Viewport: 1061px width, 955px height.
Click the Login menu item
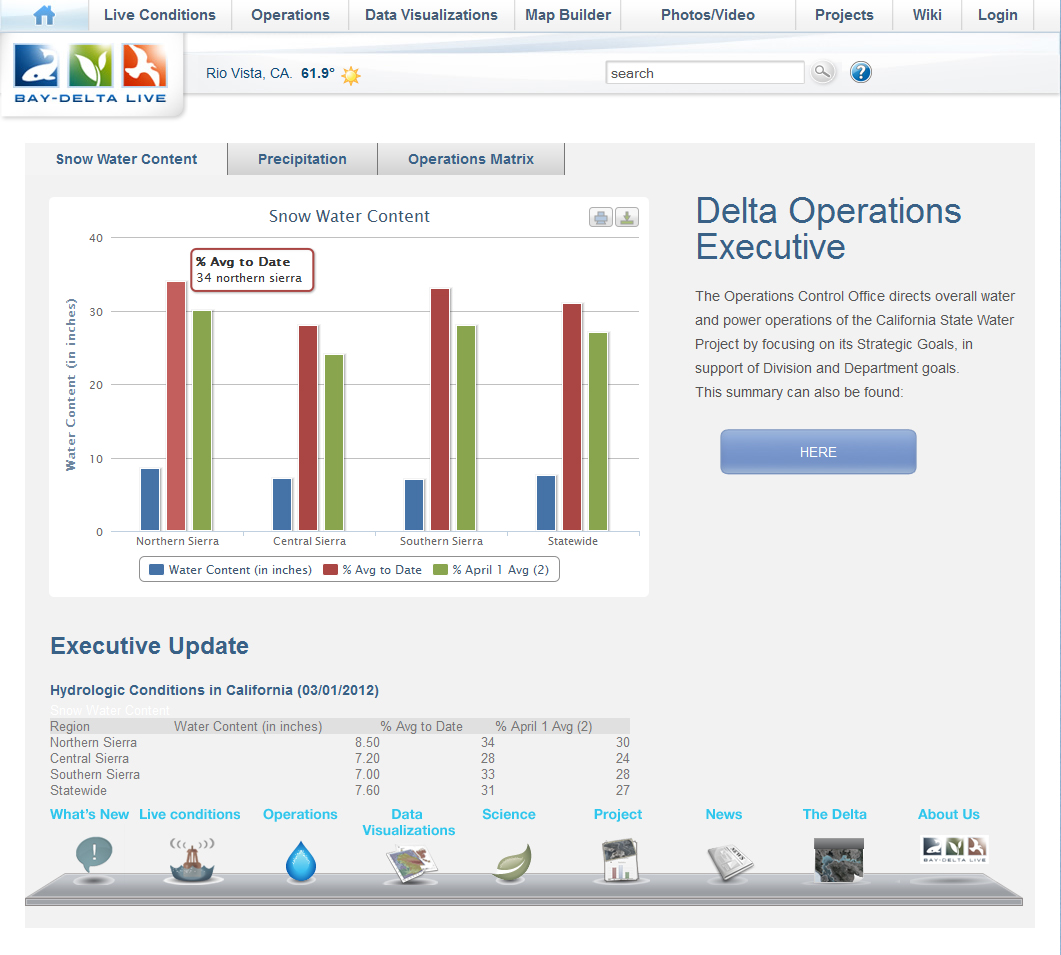(x=997, y=15)
